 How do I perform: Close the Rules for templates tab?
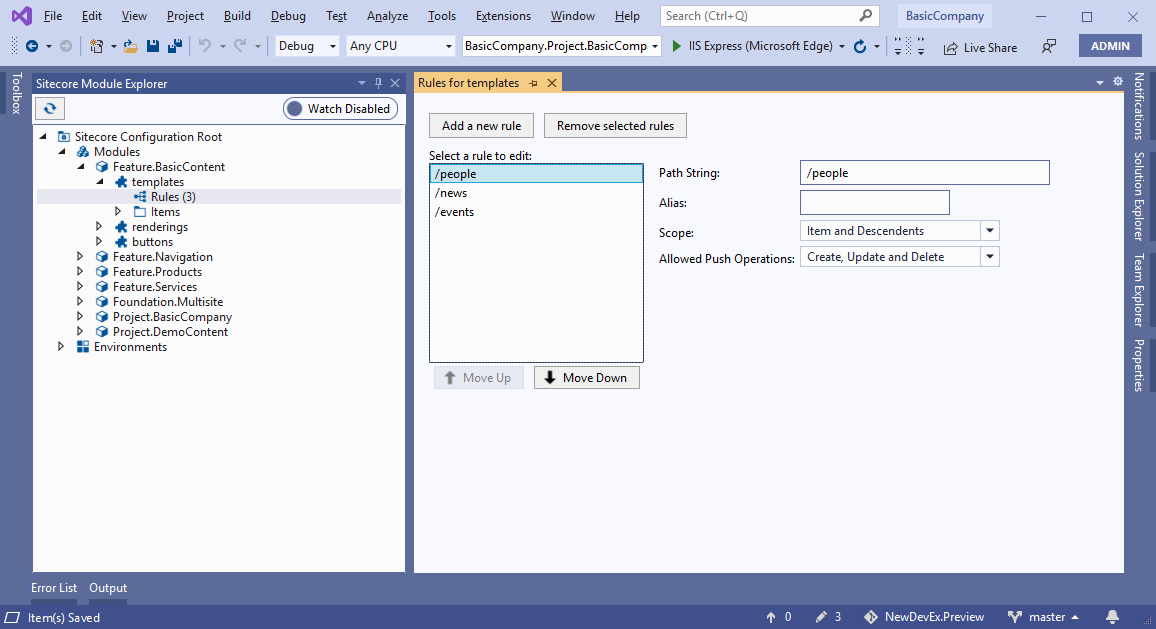click(x=551, y=83)
